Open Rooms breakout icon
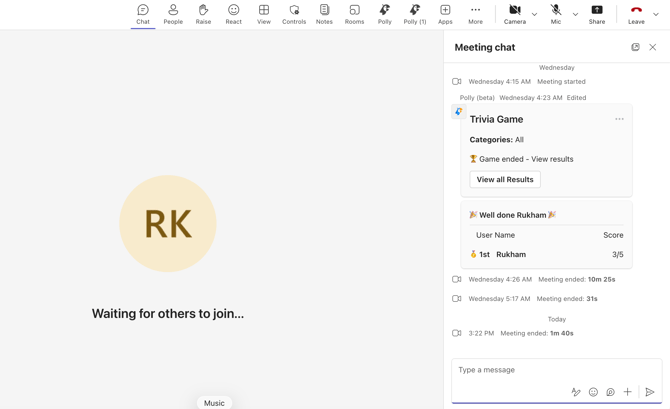This screenshot has height=409, width=670. (354, 14)
